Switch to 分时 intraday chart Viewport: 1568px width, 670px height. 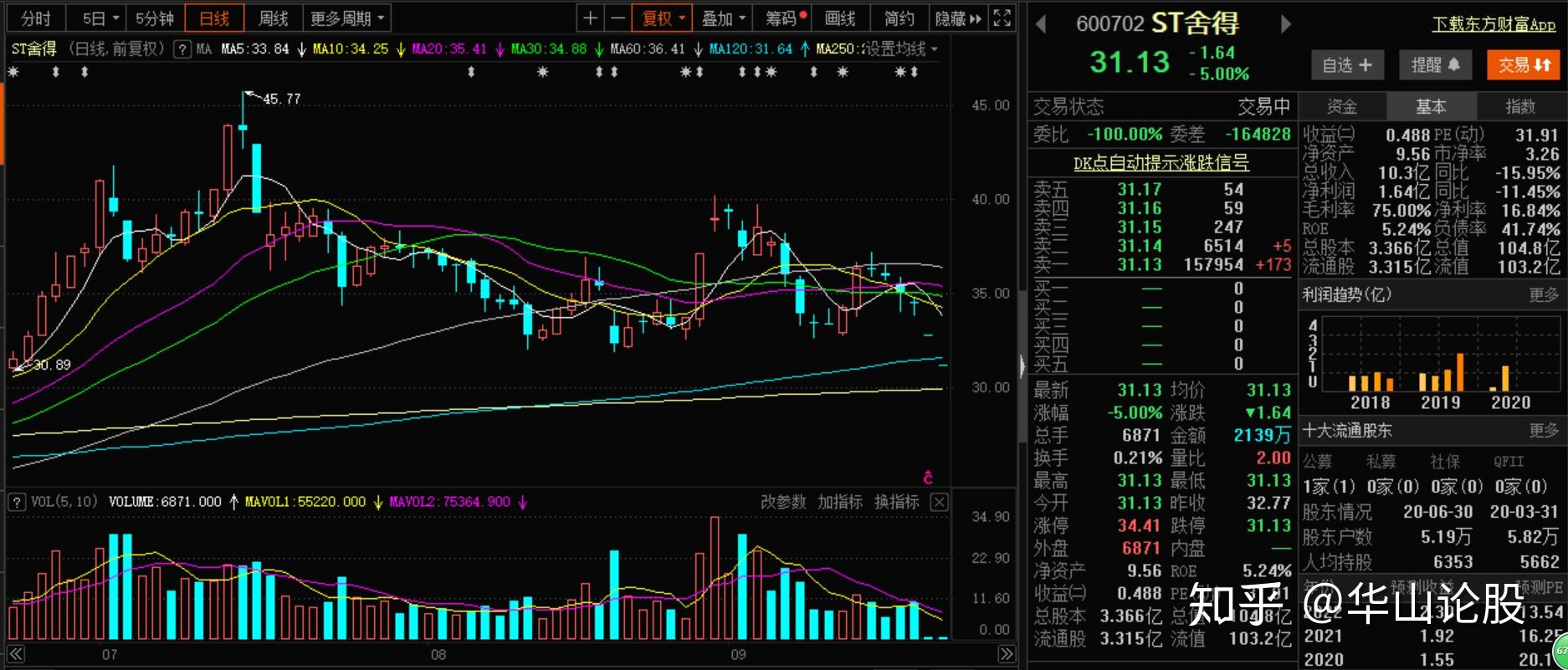[x=35, y=18]
